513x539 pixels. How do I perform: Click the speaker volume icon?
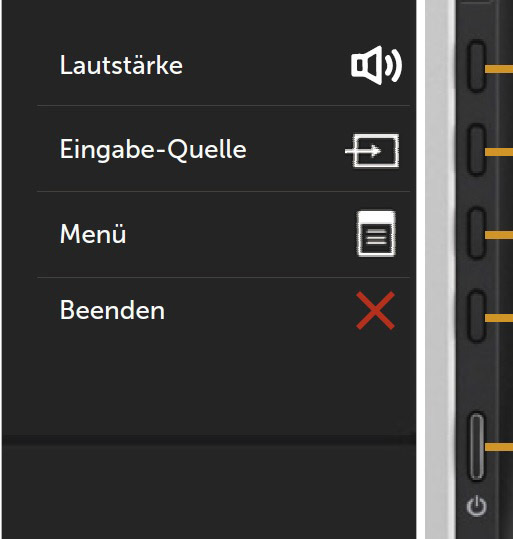point(376,65)
